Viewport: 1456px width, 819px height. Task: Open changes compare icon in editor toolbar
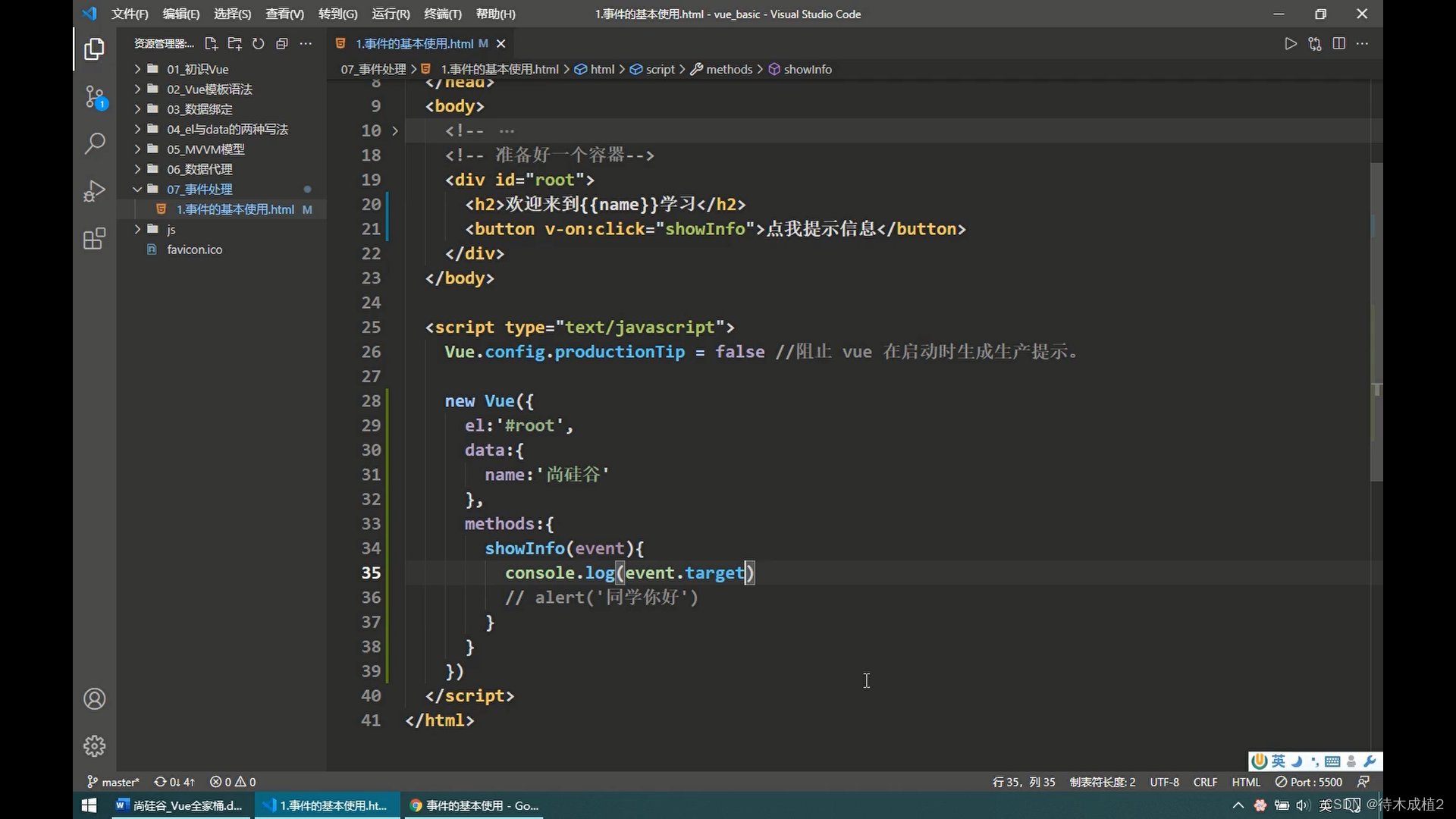1314,43
